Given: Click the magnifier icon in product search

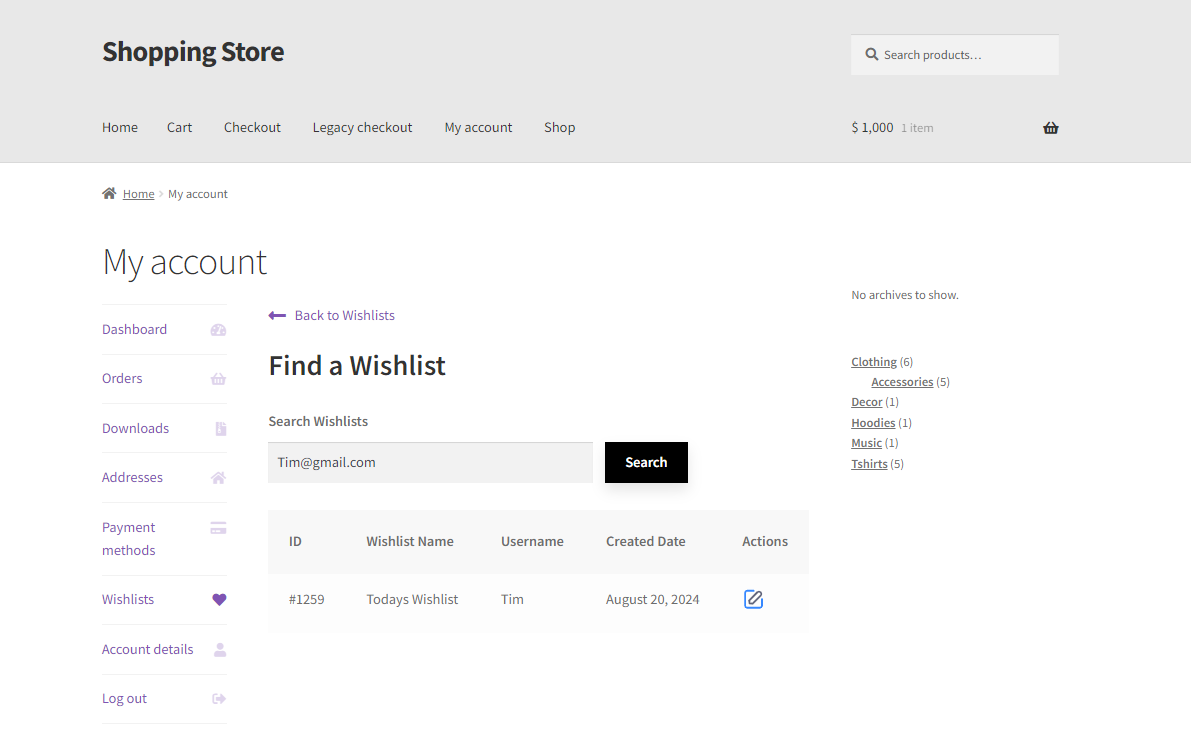Looking at the screenshot, I should coord(871,55).
